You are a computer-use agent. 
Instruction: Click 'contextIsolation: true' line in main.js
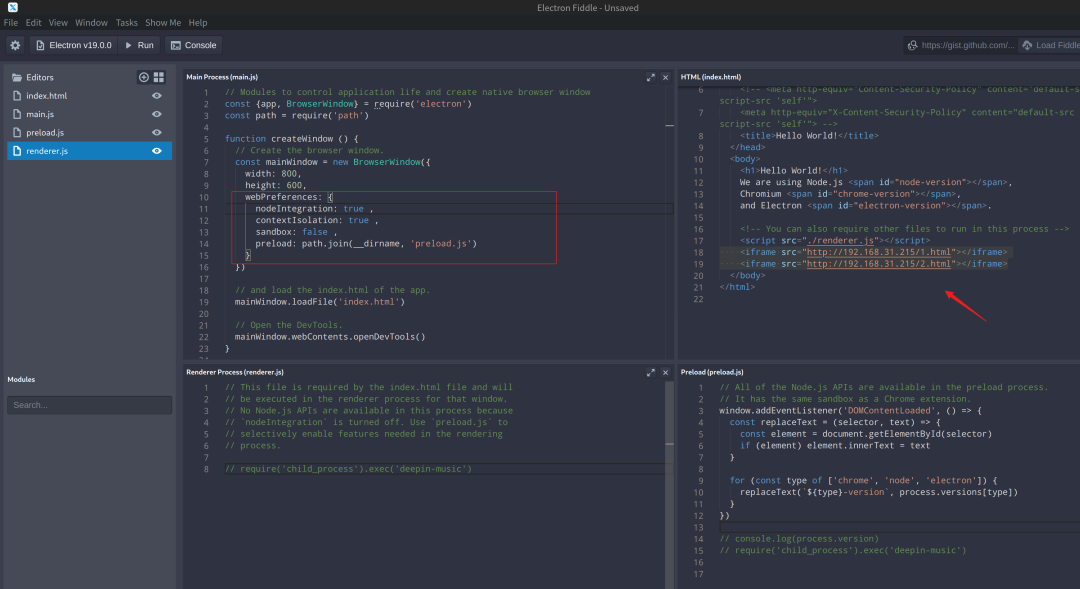click(316, 220)
